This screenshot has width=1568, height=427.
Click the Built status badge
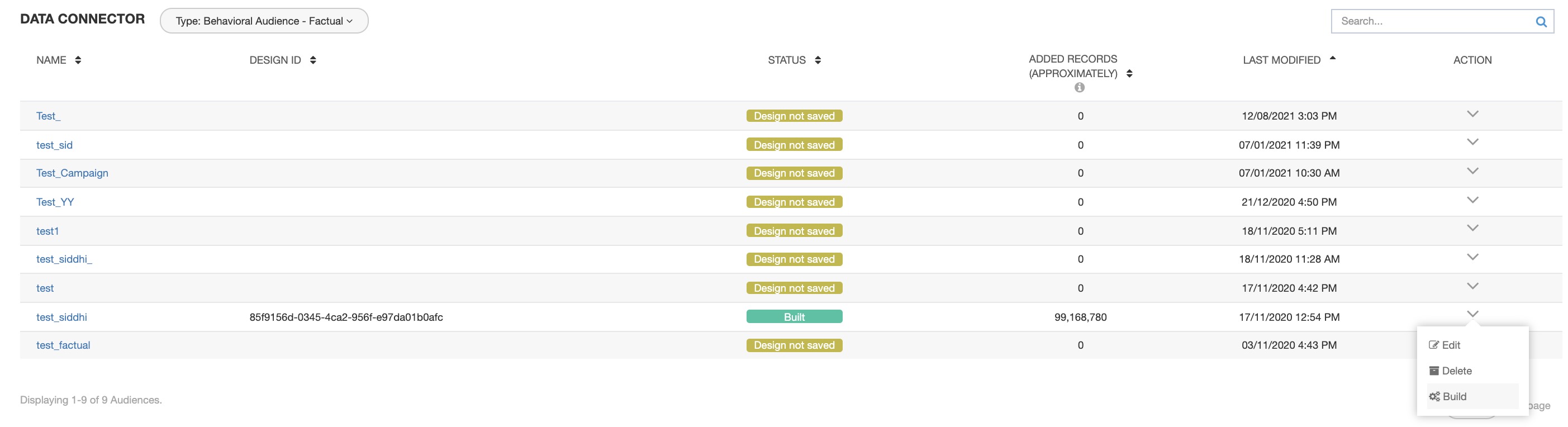[x=793, y=317]
